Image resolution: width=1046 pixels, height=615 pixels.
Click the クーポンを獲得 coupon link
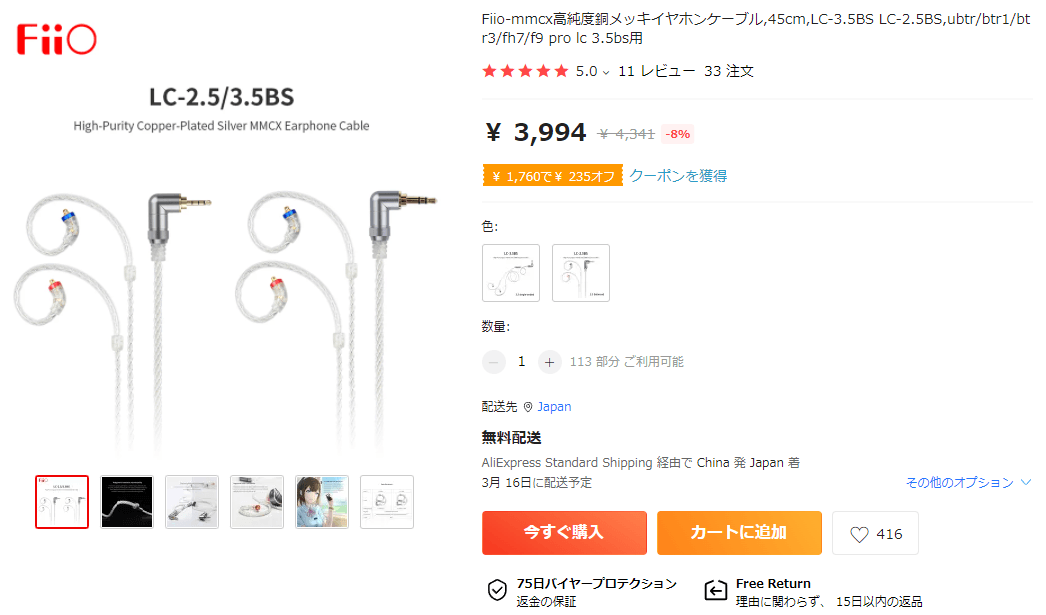pyautogui.click(x=678, y=176)
